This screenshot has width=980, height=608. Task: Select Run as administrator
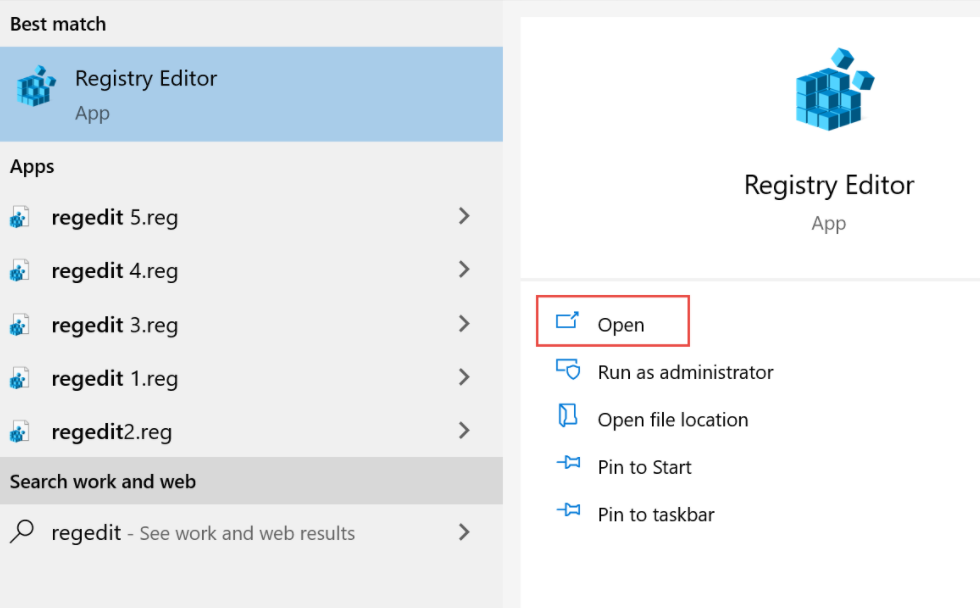pyautogui.click(x=686, y=372)
